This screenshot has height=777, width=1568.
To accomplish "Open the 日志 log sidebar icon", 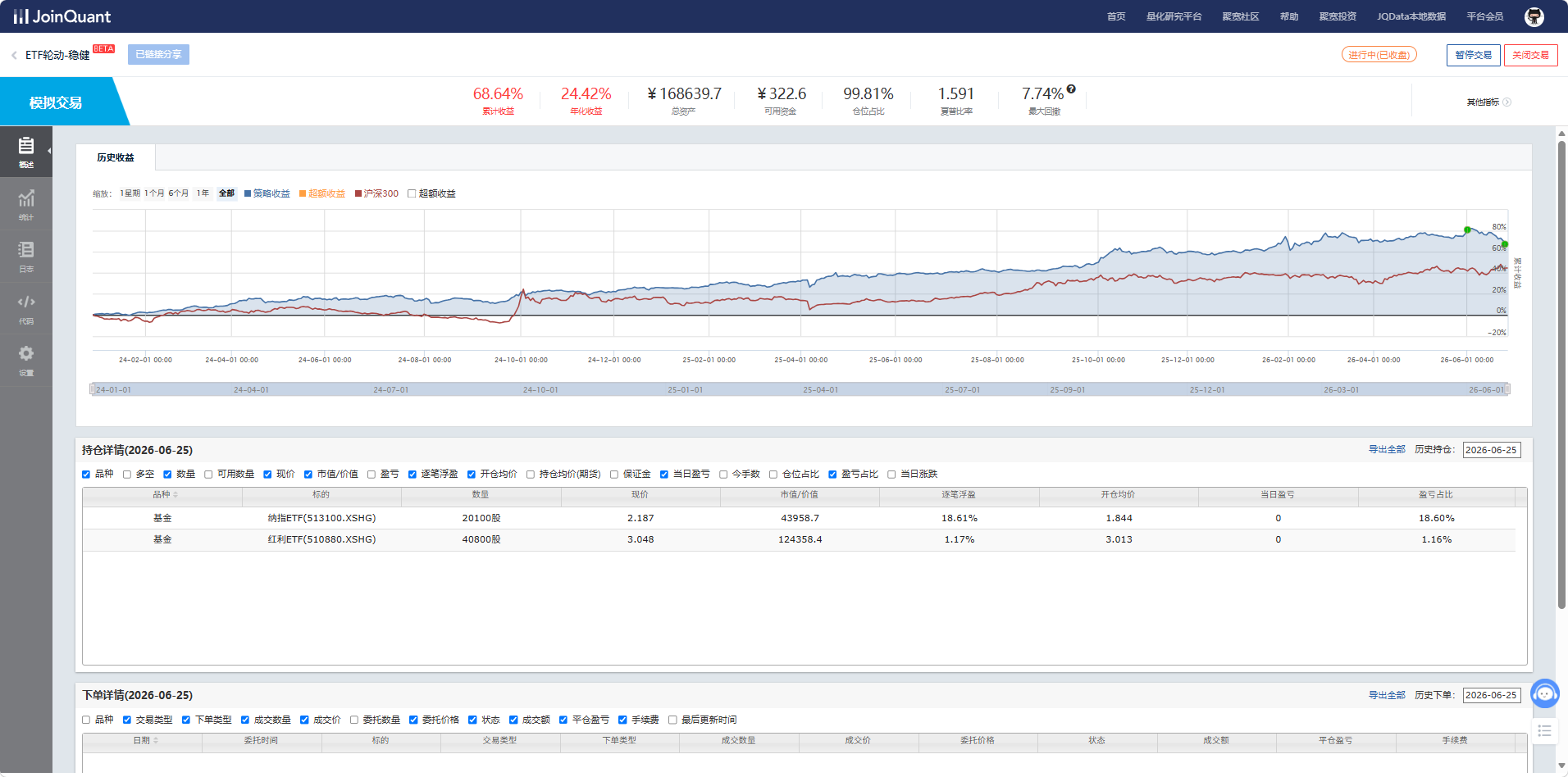I will click(26, 256).
